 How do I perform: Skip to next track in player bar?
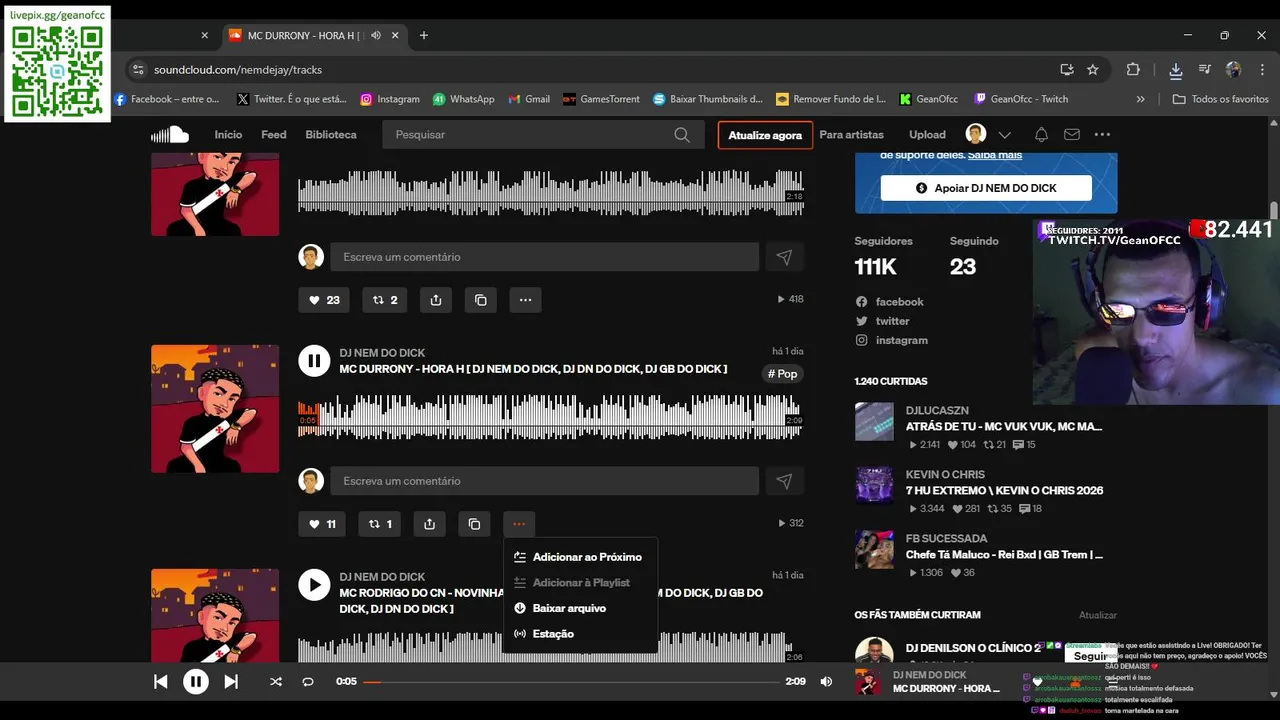231,682
